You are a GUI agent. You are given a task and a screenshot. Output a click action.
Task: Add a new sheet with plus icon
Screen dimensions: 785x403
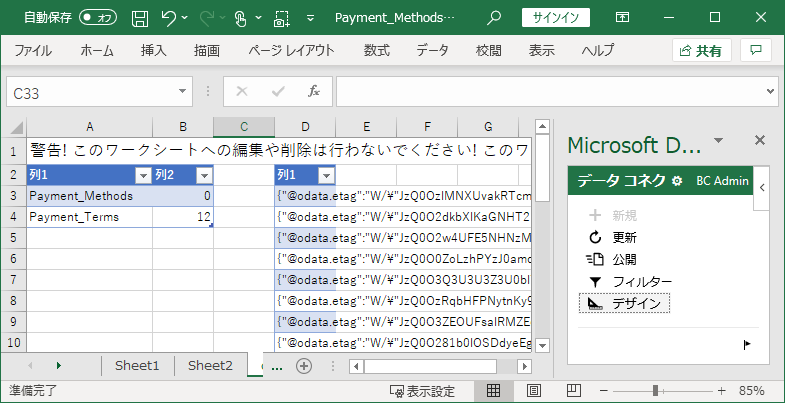(x=304, y=366)
